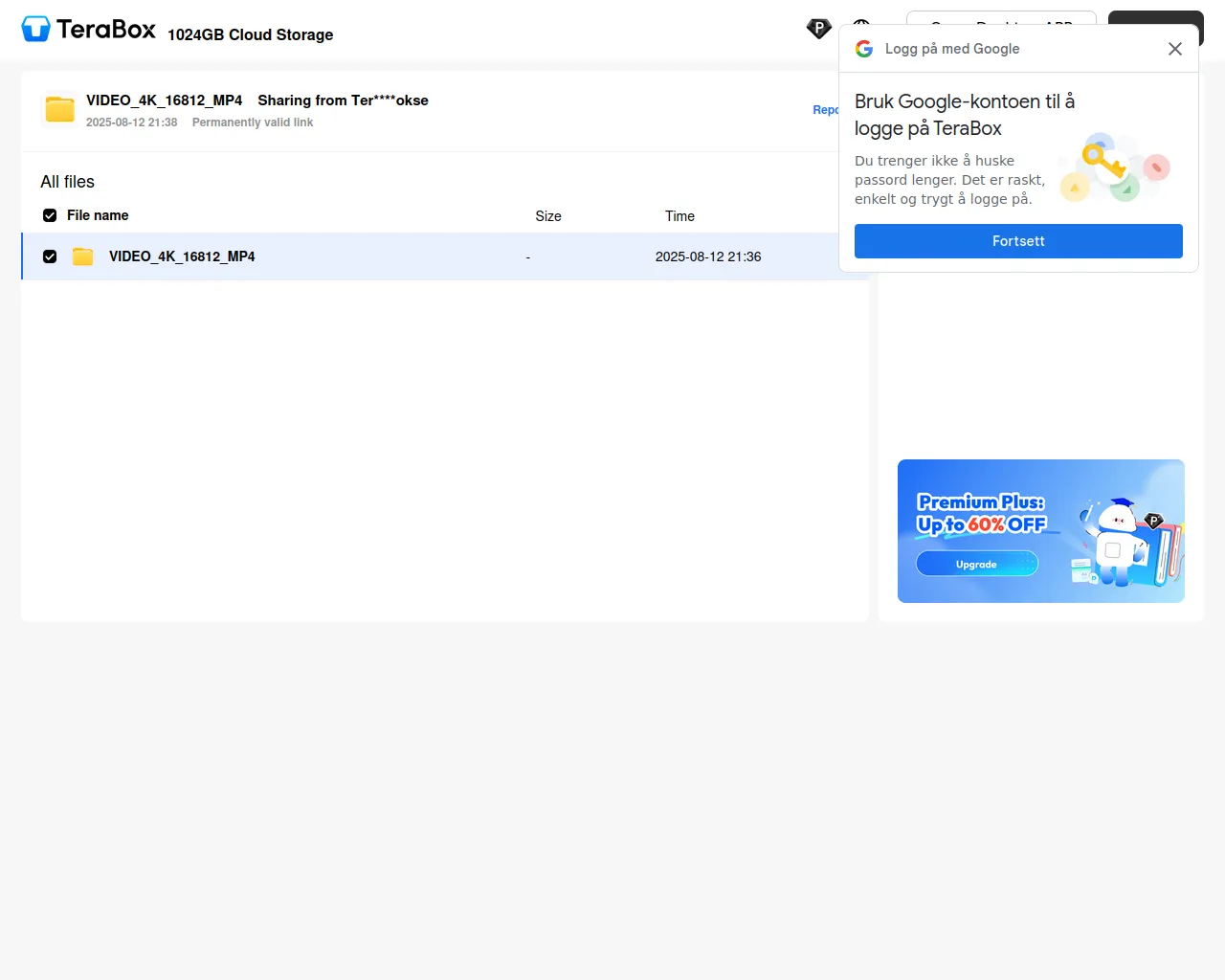1225x980 pixels.
Task: Click the key illustration in Google popup
Action: (1115, 167)
